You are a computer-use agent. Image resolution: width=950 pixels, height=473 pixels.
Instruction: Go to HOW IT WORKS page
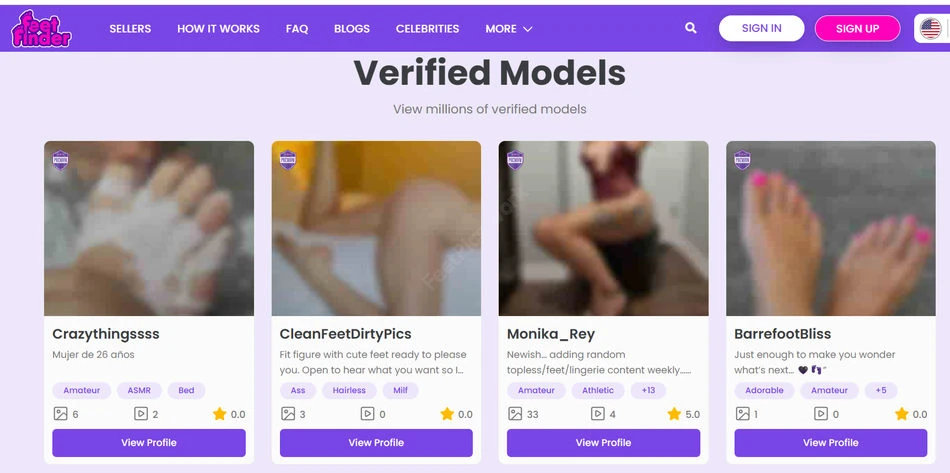coord(218,28)
